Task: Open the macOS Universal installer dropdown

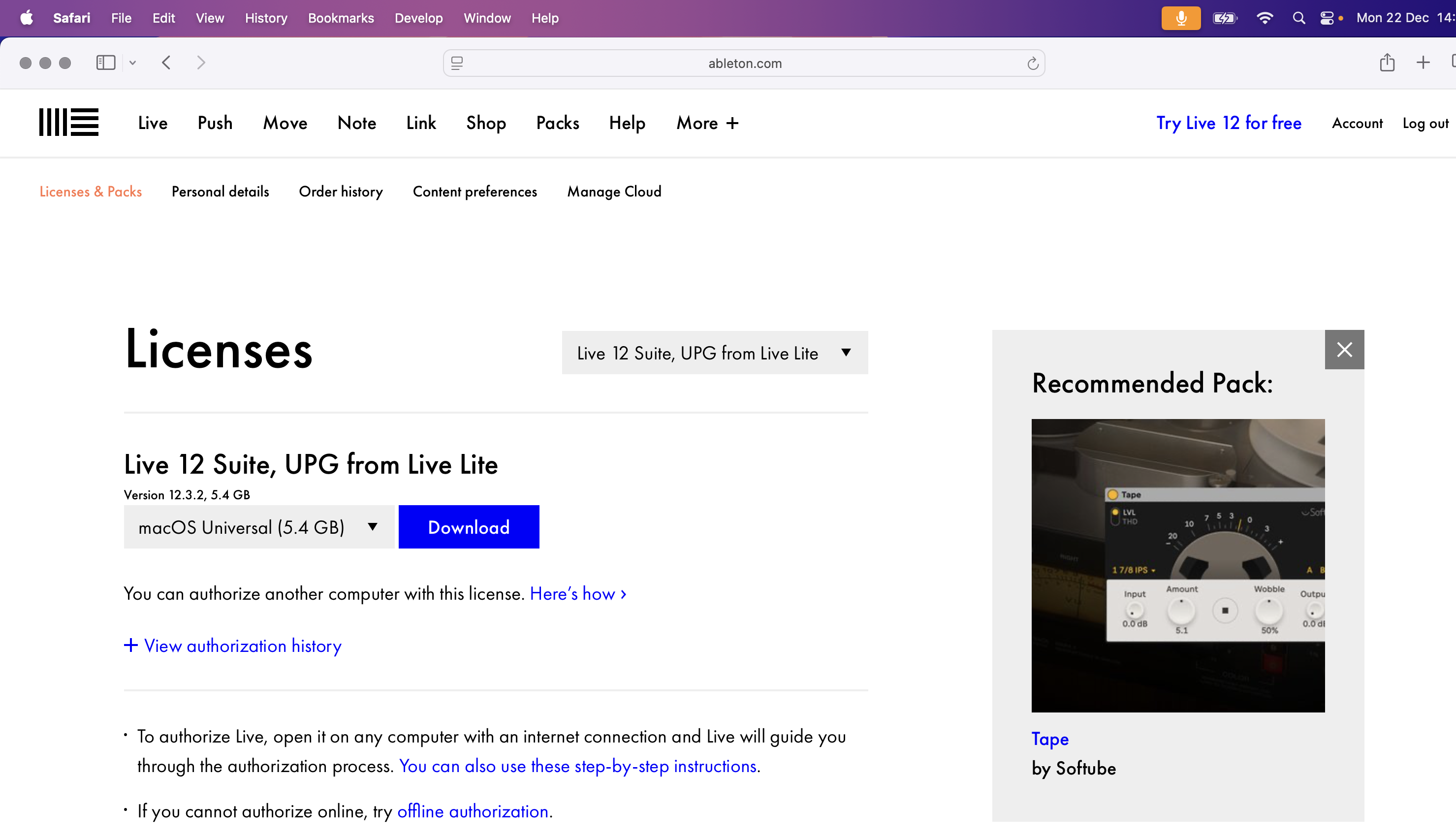Action: pyautogui.click(x=258, y=527)
